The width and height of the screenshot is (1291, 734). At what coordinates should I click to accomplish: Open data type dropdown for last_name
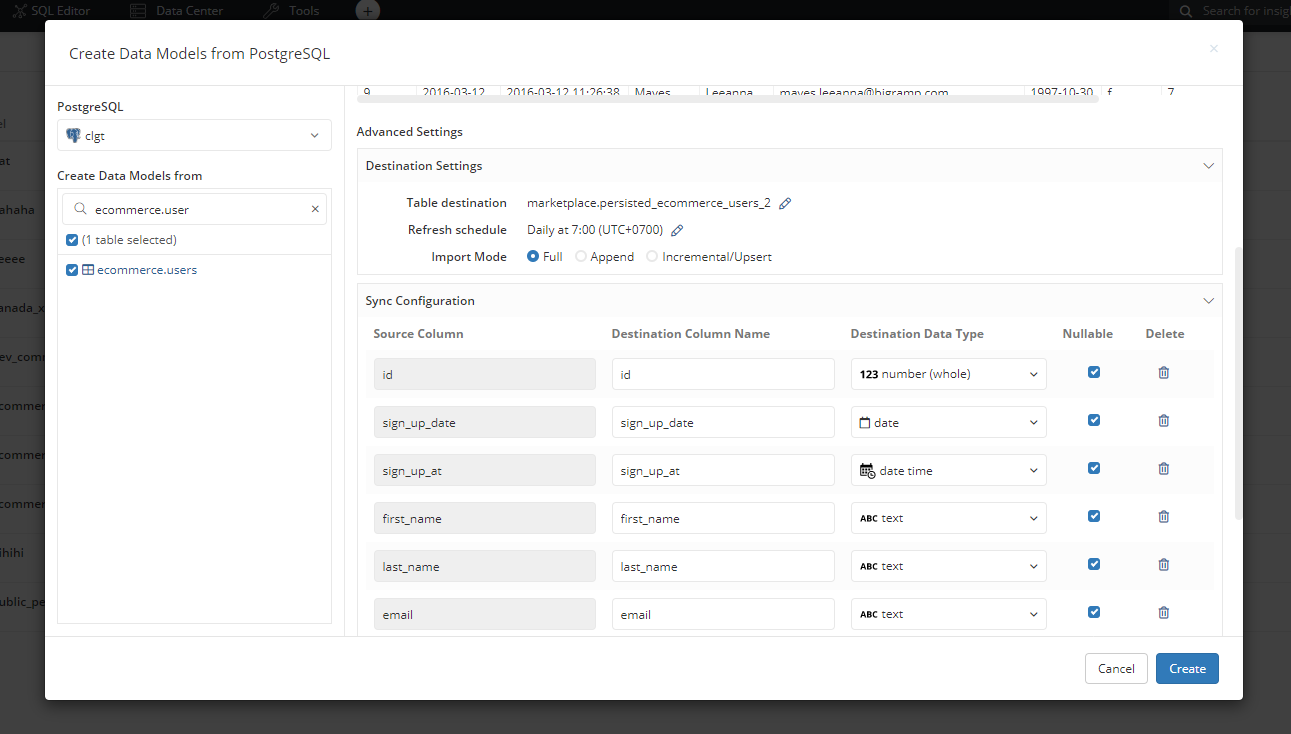point(949,566)
